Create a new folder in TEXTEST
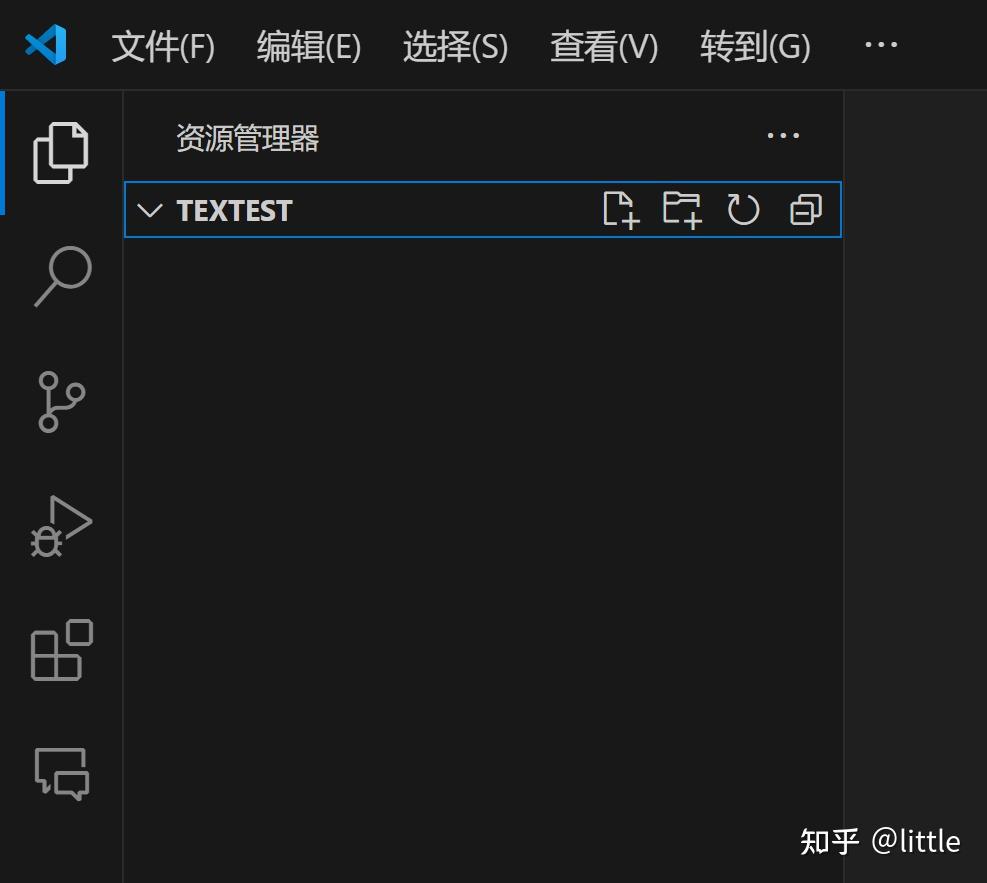The height and width of the screenshot is (883, 987). pos(682,210)
